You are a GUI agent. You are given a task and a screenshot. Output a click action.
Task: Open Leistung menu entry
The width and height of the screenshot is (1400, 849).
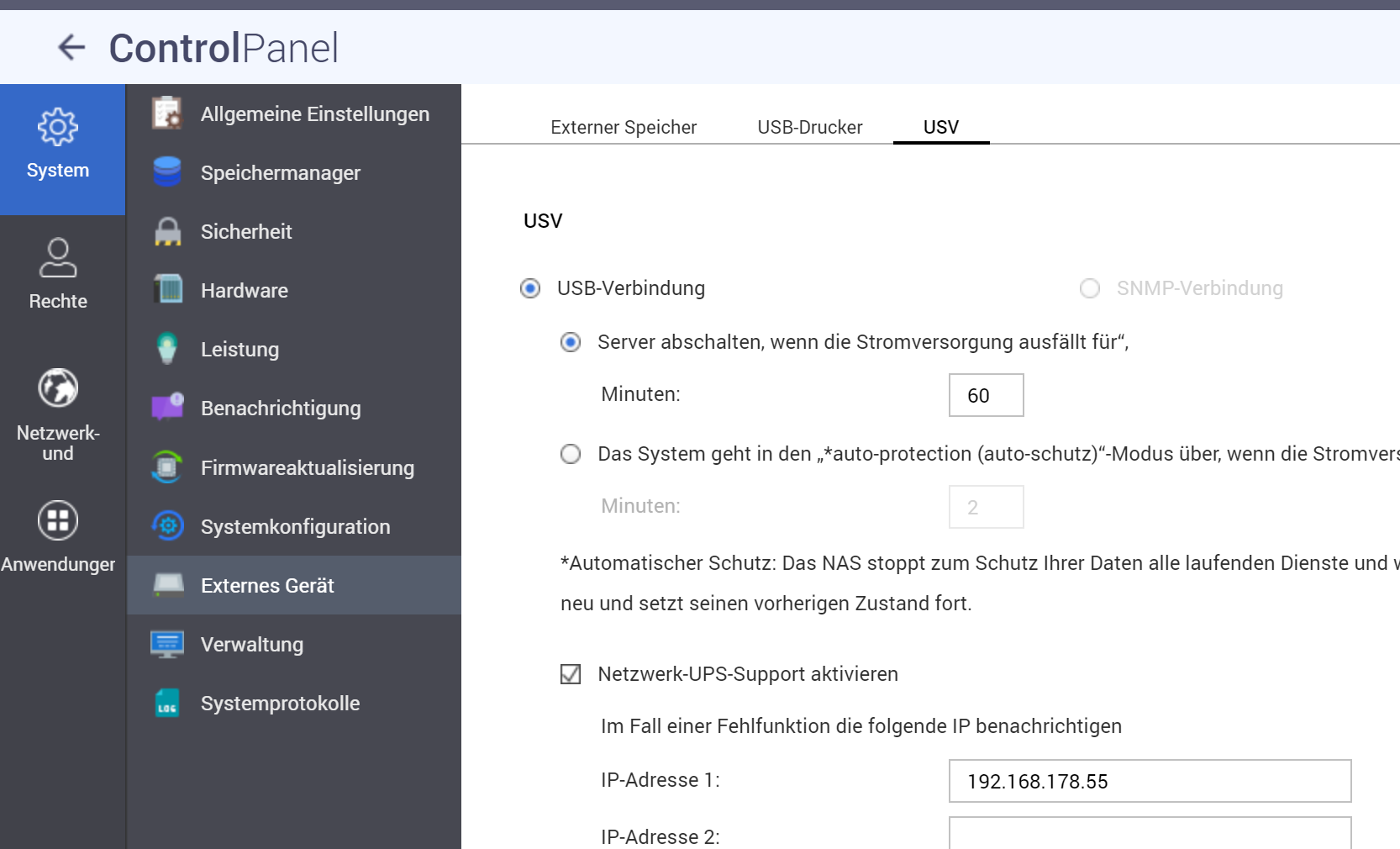coord(294,349)
